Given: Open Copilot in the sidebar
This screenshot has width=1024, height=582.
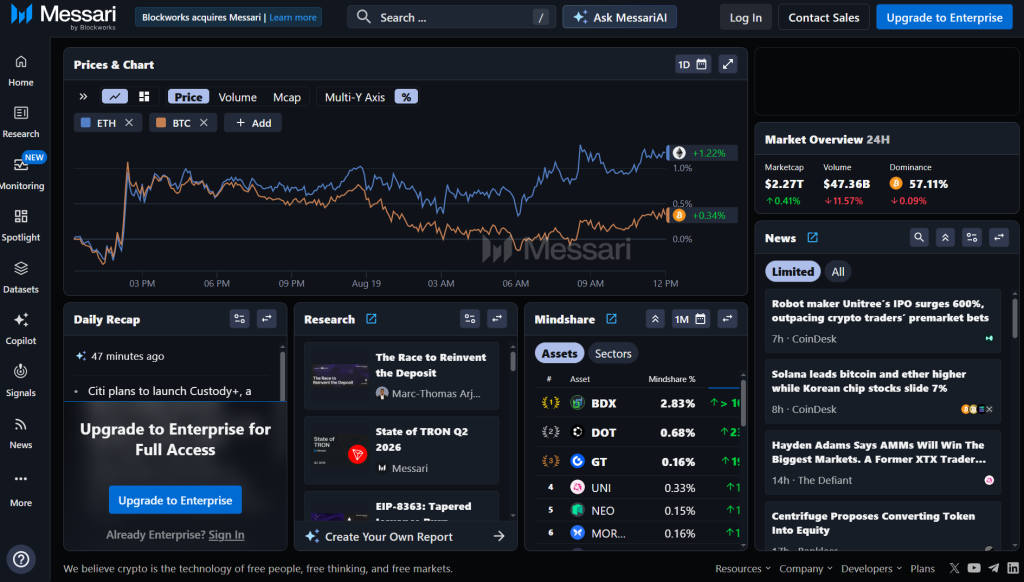Looking at the screenshot, I should (21, 329).
